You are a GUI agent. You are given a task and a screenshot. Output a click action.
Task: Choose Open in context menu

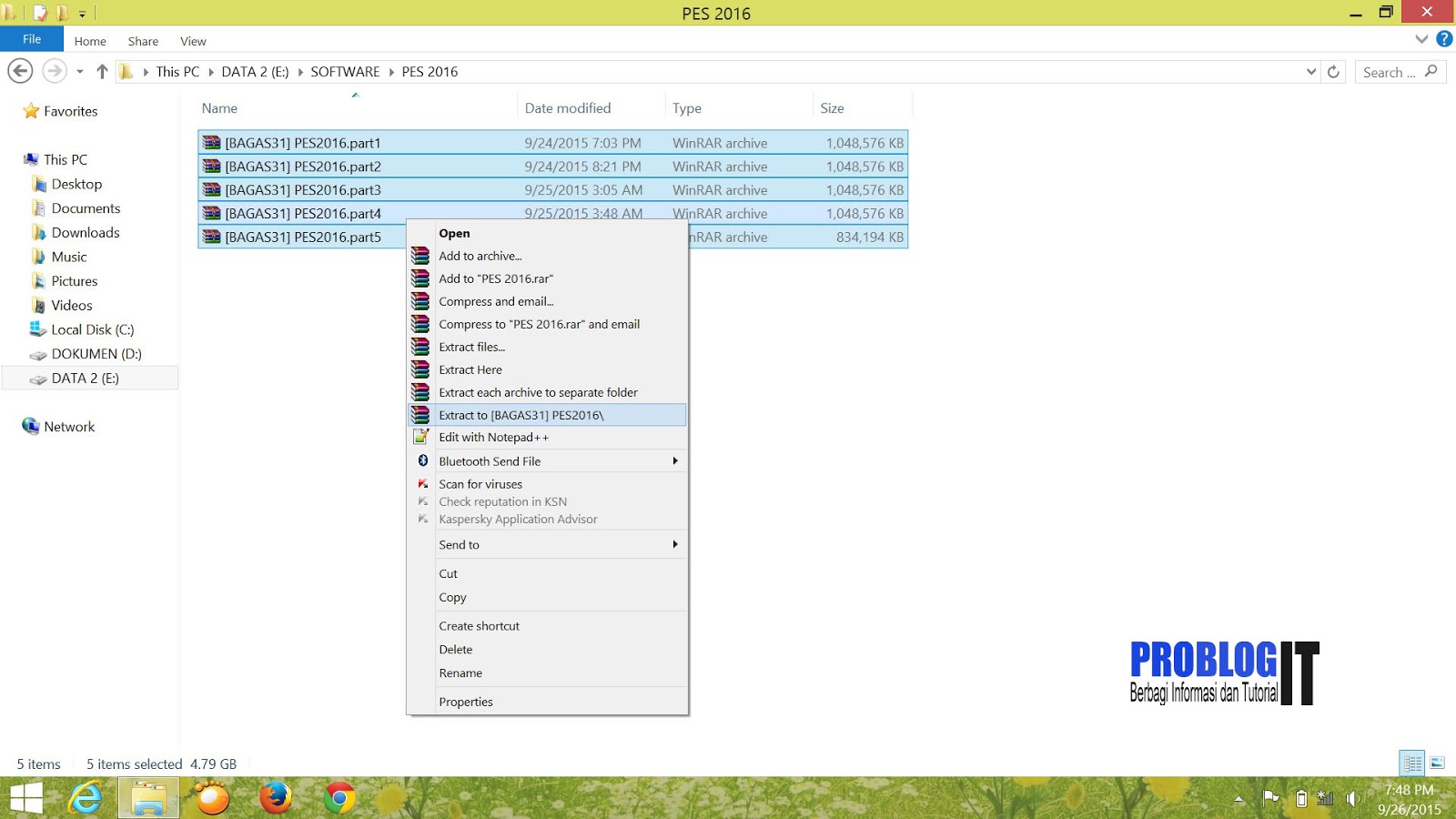[547, 233]
